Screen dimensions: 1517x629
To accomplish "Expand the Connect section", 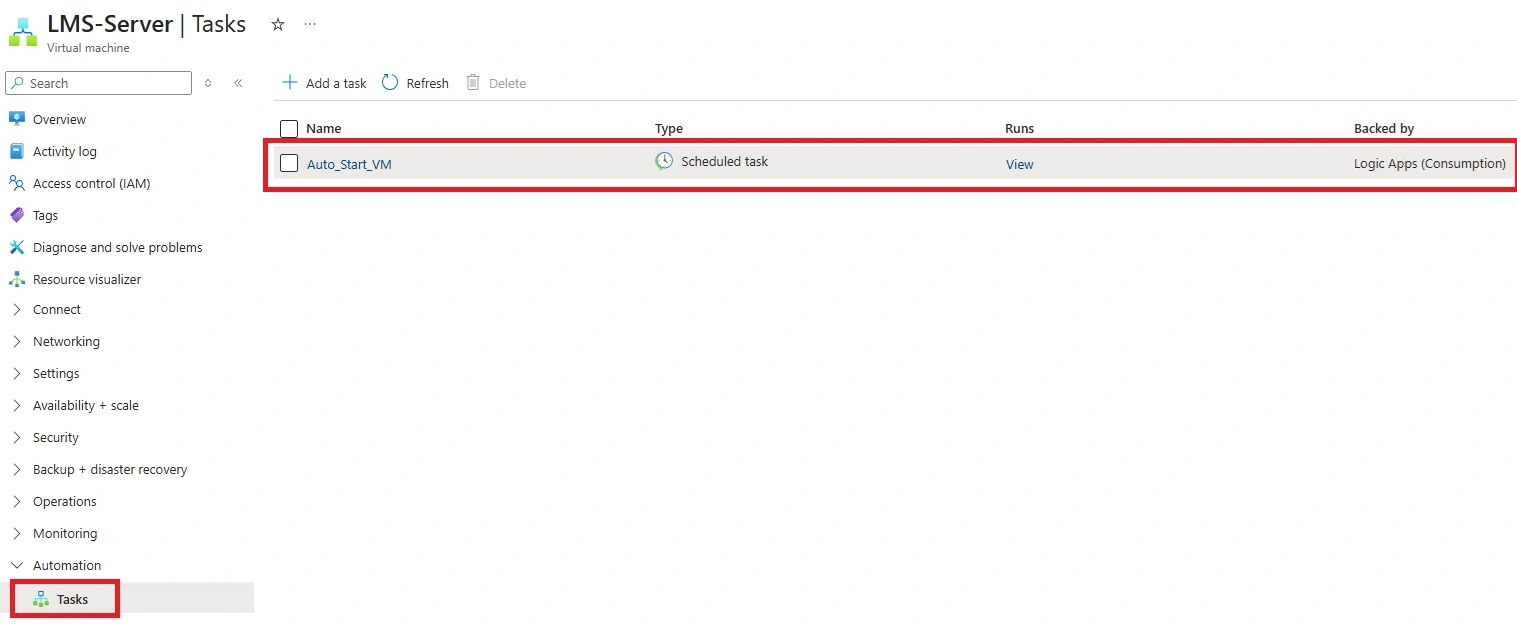I will 17,309.
